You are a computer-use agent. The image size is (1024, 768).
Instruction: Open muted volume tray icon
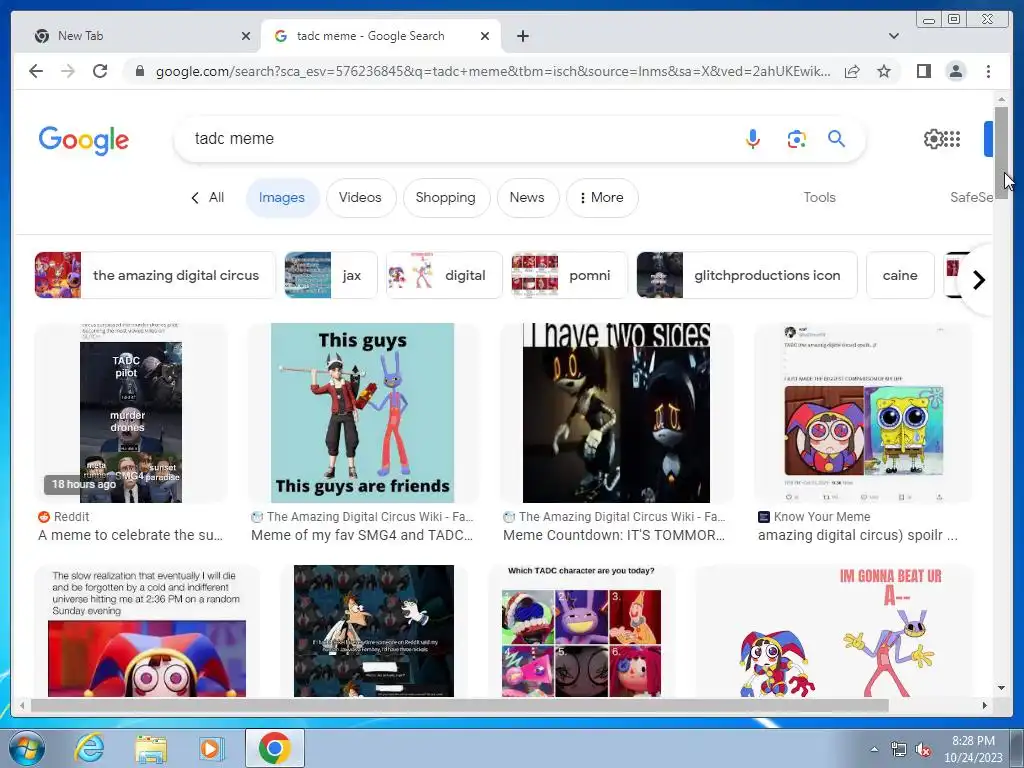tap(923, 749)
